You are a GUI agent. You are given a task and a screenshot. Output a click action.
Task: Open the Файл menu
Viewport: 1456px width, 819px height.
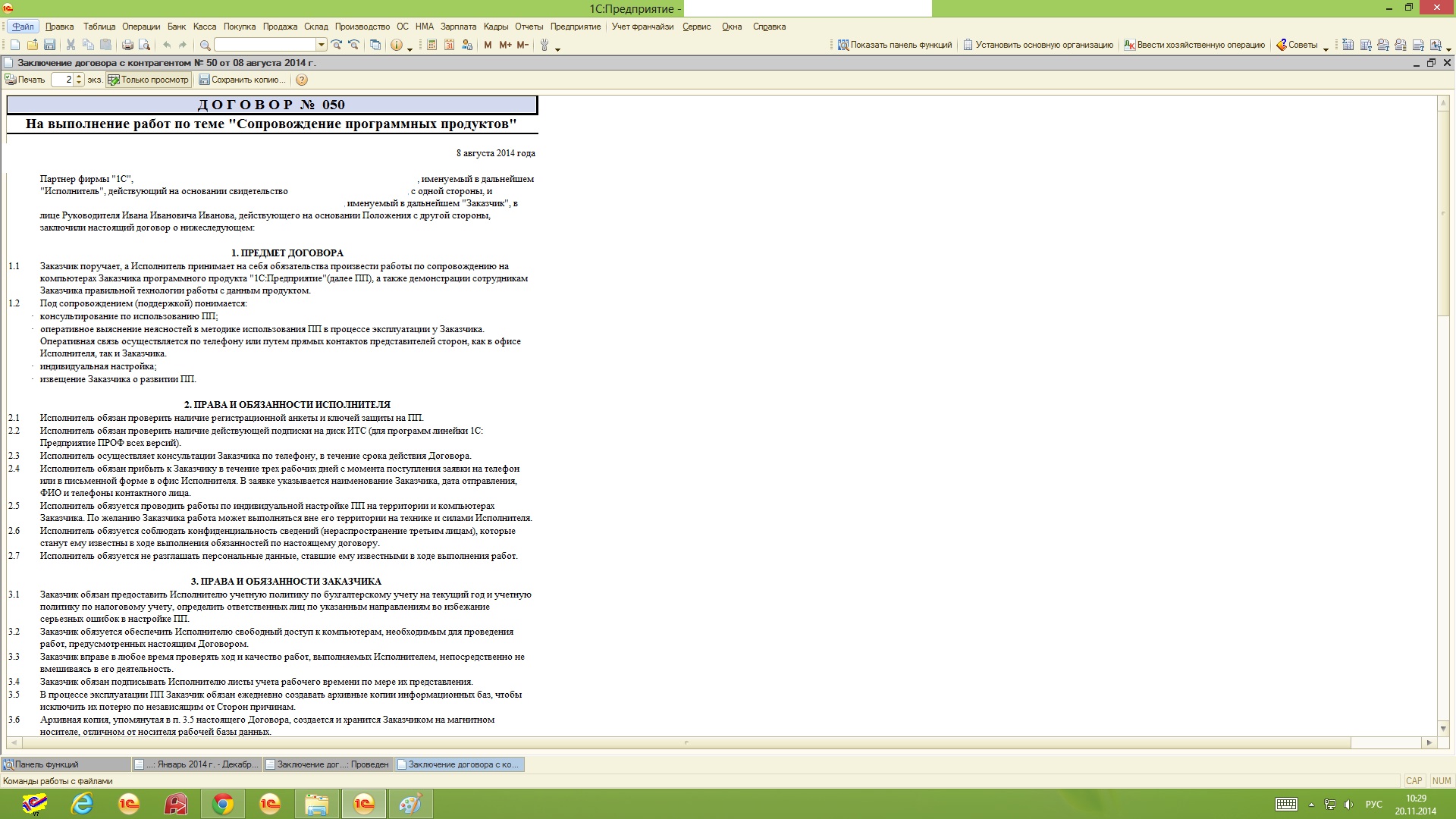coord(23,27)
